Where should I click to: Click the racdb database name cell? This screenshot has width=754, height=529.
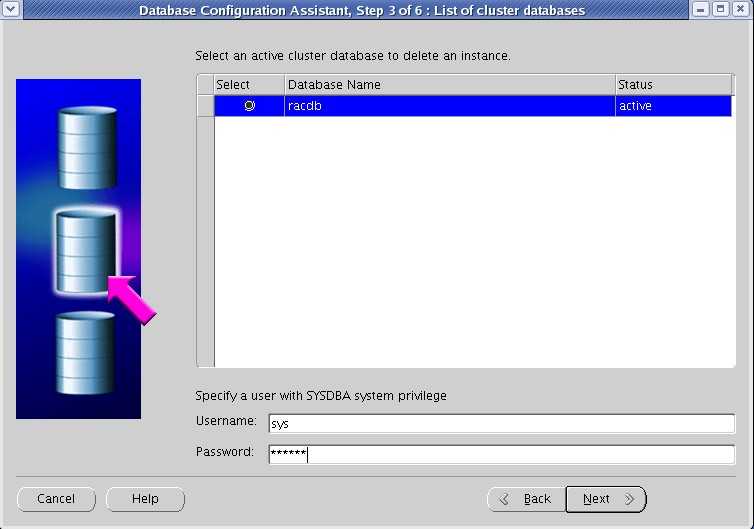point(450,106)
